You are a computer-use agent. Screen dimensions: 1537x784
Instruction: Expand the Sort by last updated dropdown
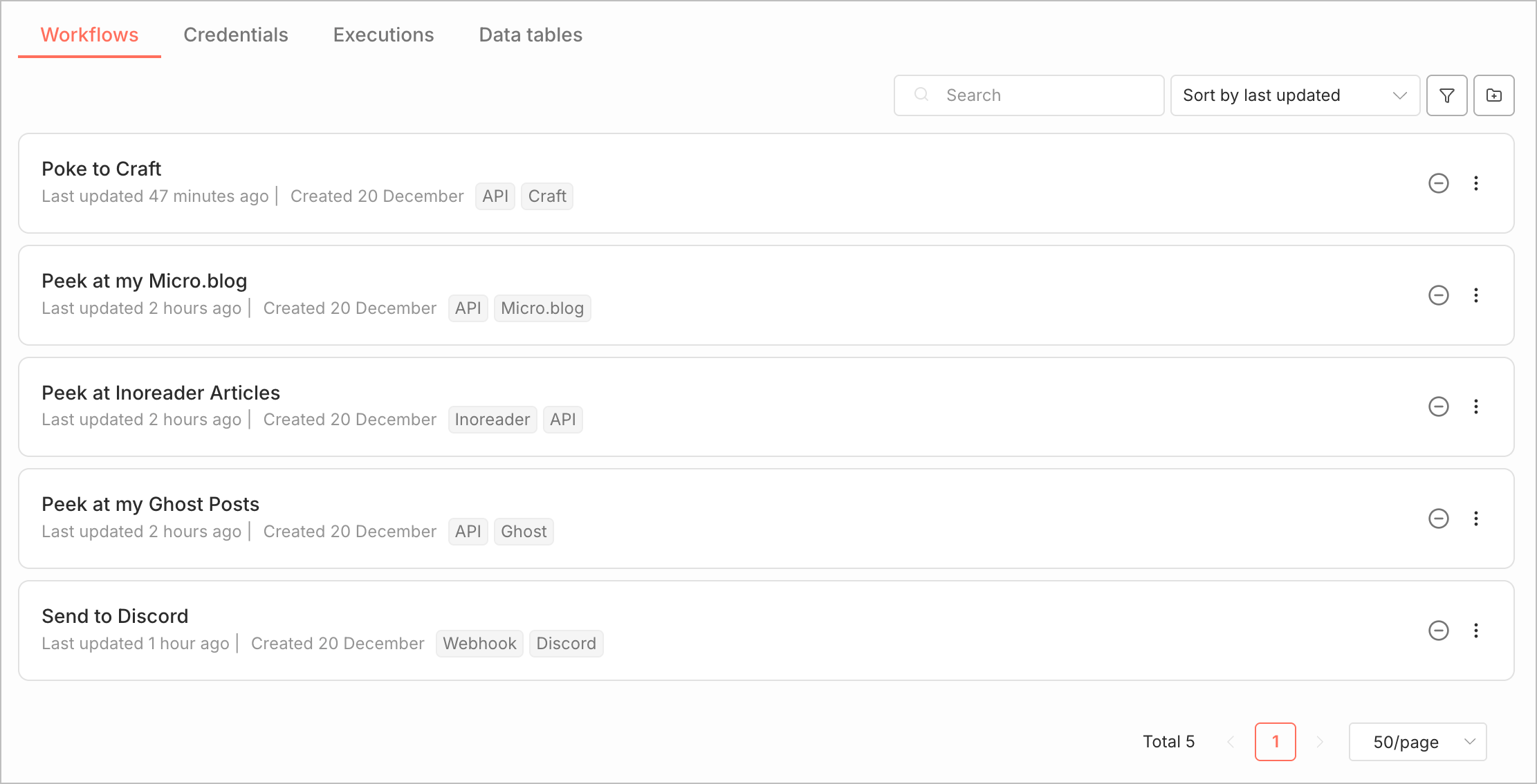tap(1294, 95)
